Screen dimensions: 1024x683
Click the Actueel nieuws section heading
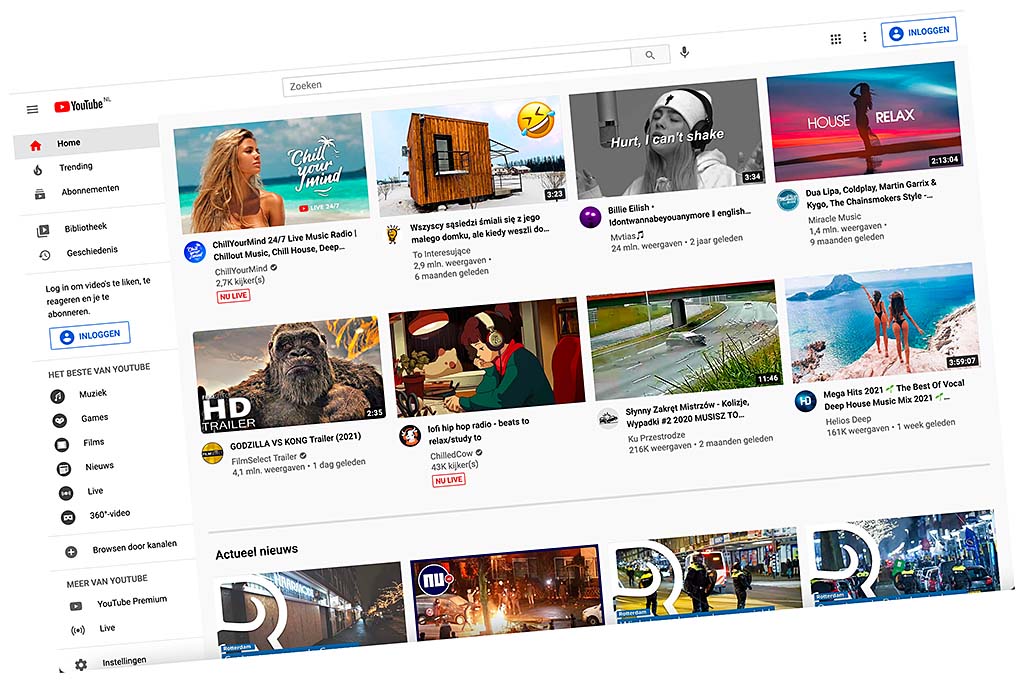(257, 552)
